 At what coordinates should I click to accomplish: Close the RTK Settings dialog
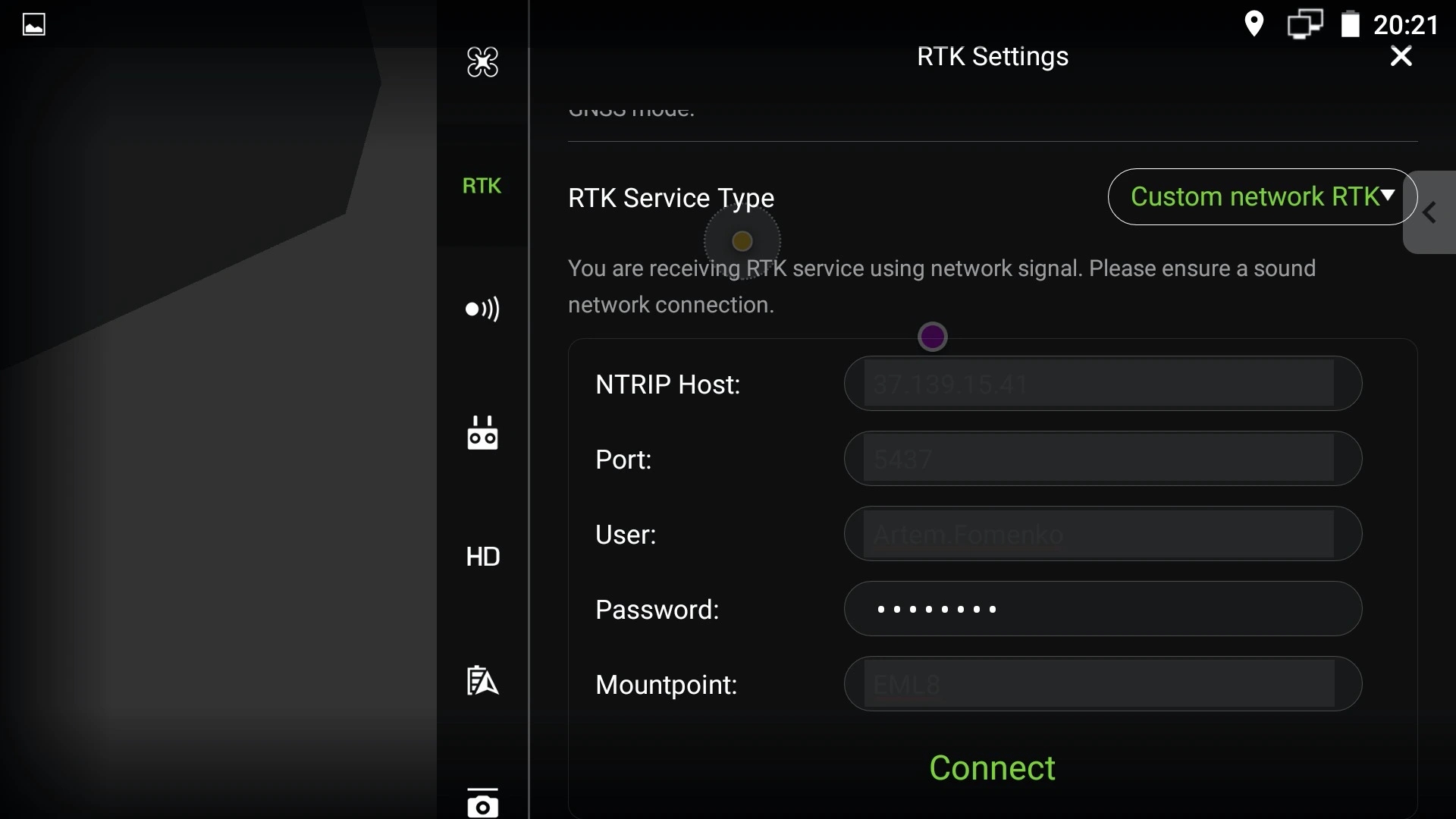coord(1399,55)
